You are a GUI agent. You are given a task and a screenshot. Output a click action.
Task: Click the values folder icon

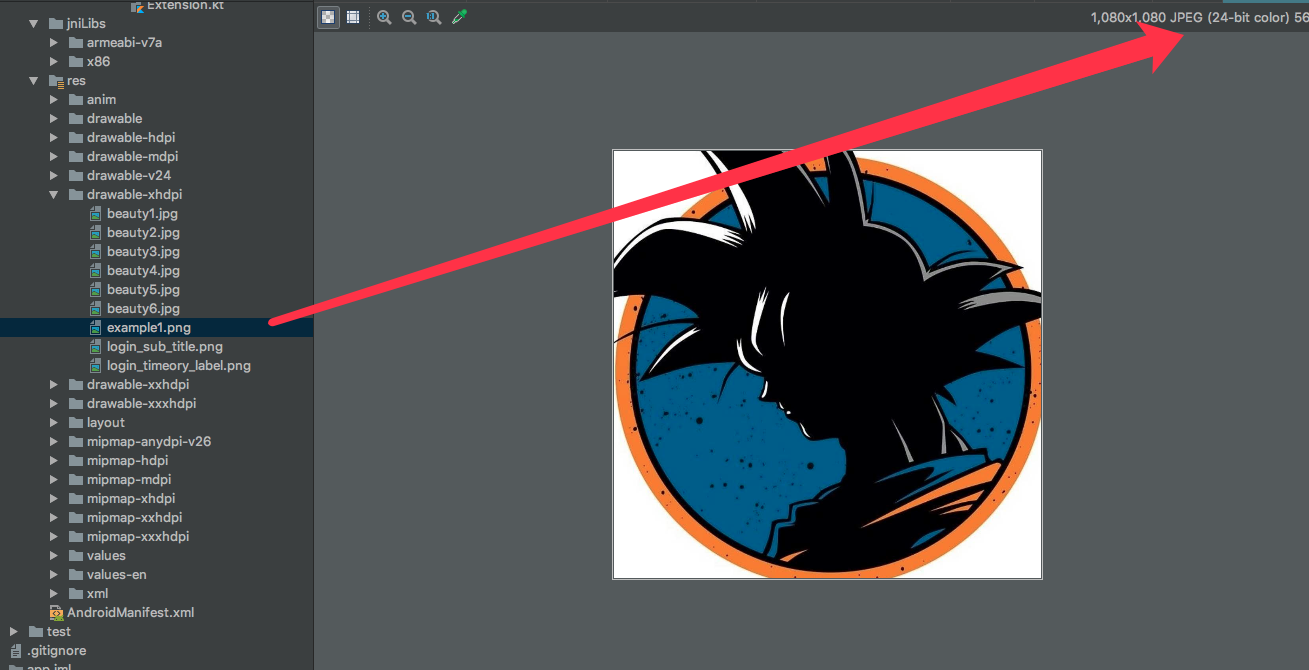point(76,555)
